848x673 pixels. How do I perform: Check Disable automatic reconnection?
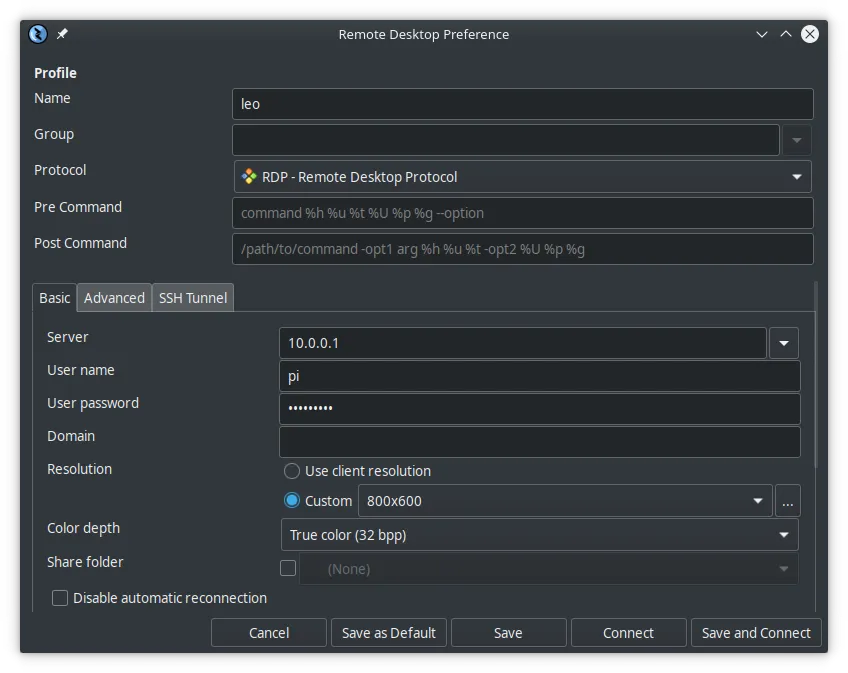point(60,597)
